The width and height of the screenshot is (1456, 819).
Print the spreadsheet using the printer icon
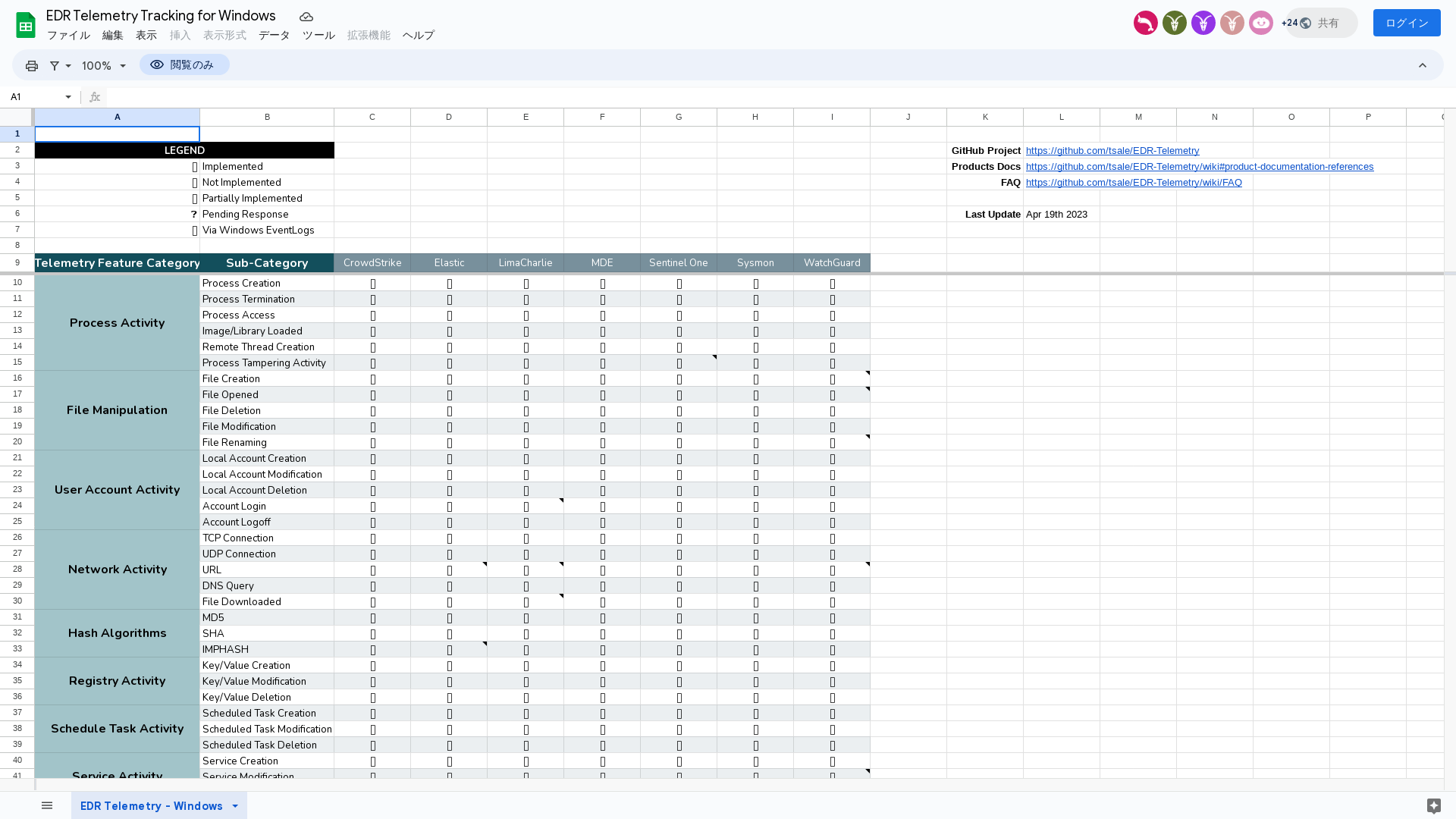[x=32, y=66]
